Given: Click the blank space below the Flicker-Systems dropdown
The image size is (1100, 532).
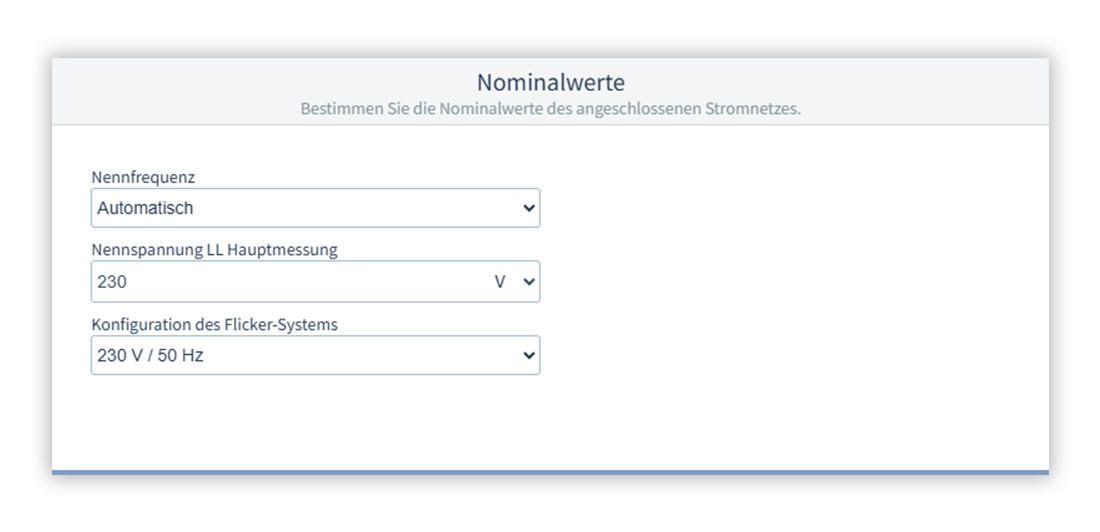Looking at the screenshot, I should click(x=315, y=420).
